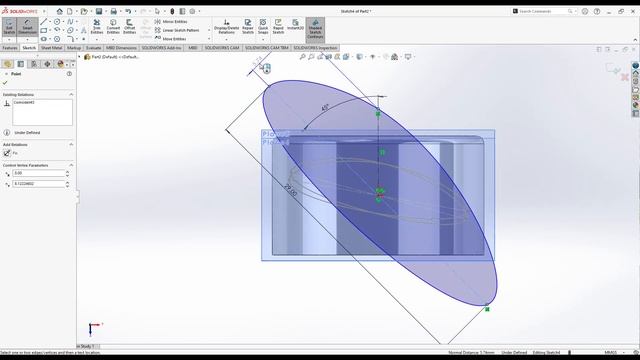This screenshot has height=360, width=640.
Task: Select the Smart Dimension tool
Action: coord(27,27)
